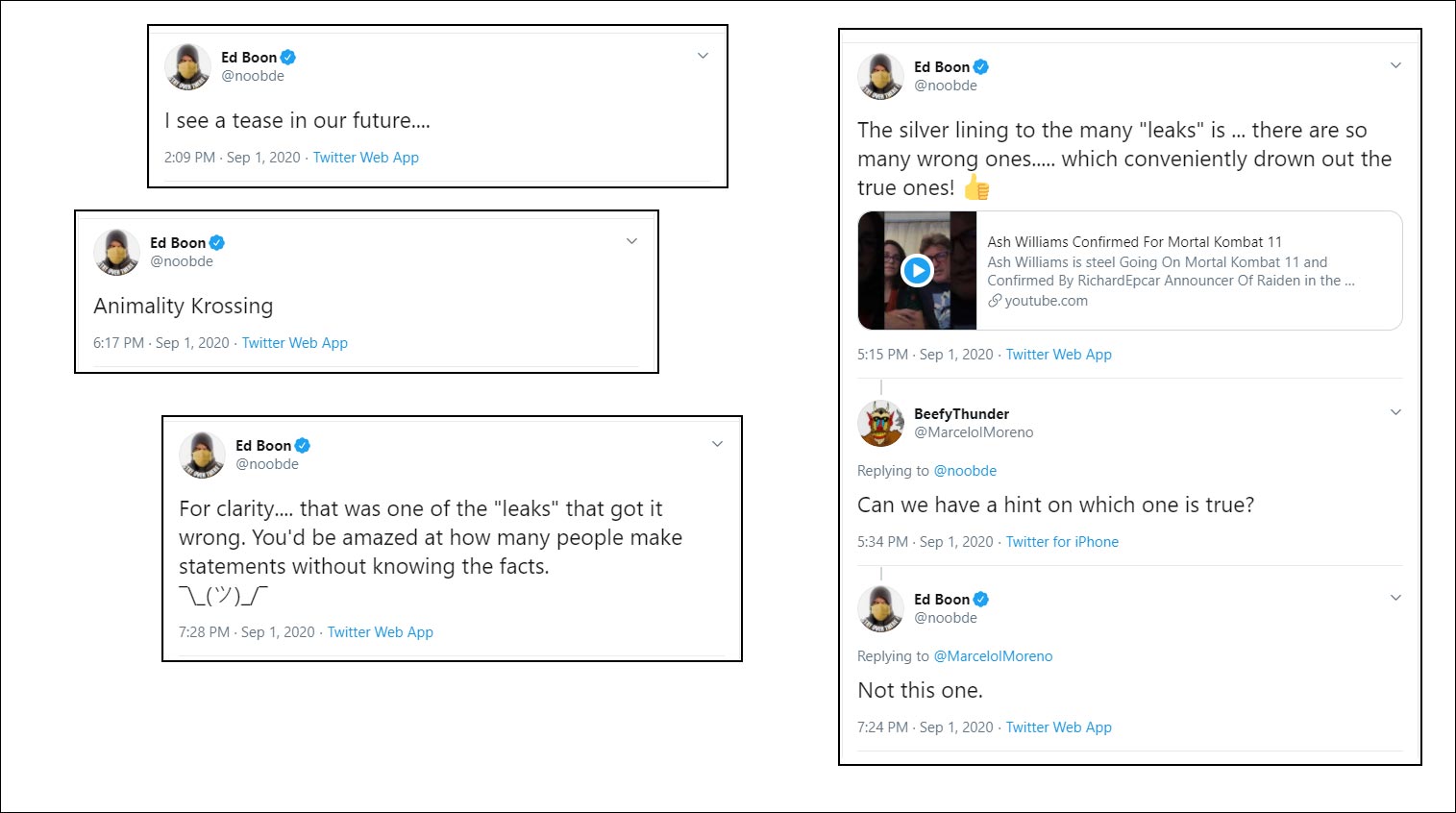This screenshot has height=813, width=1456.
Task: Open the chevron menu on the "Animality Krossing" tweet
Action: click(630, 241)
